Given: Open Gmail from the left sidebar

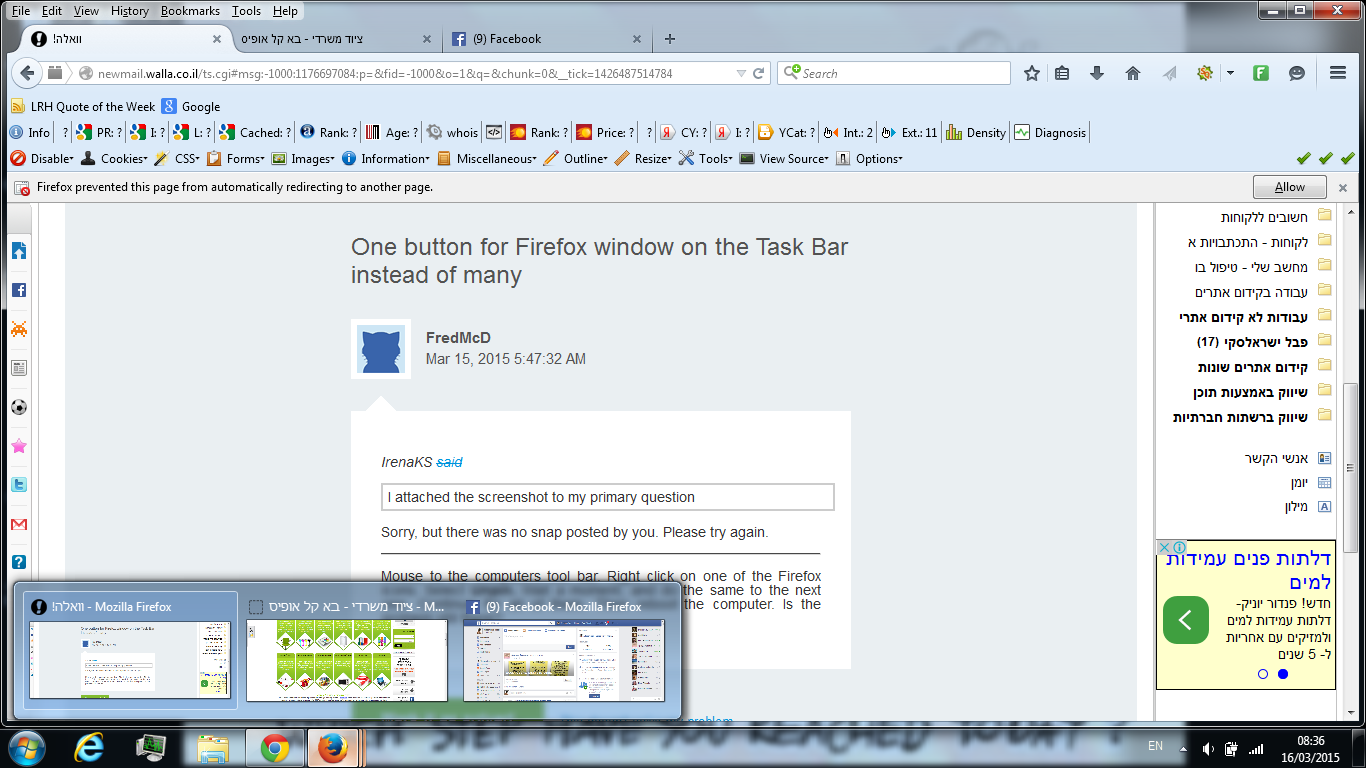Looking at the screenshot, I should pyautogui.click(x=18, y=523).
